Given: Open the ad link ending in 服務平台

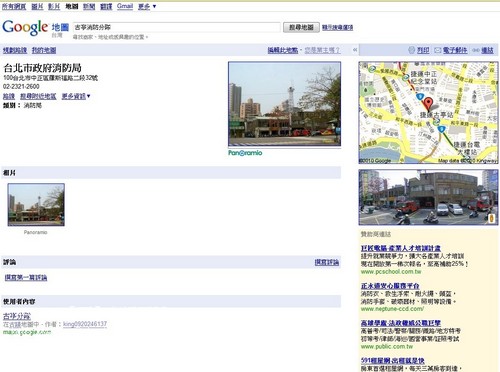Looking at the screenshot, I should (x=390, y=286).
